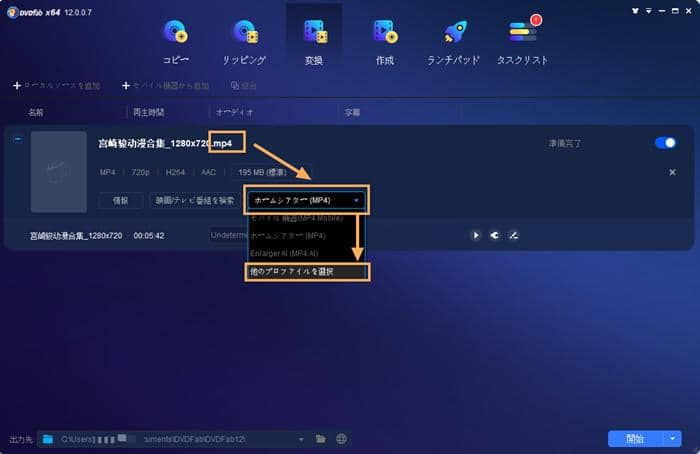Open the ランチパッド launchpad rocket
Screen dimensions: 700x454
coord(453,42)
